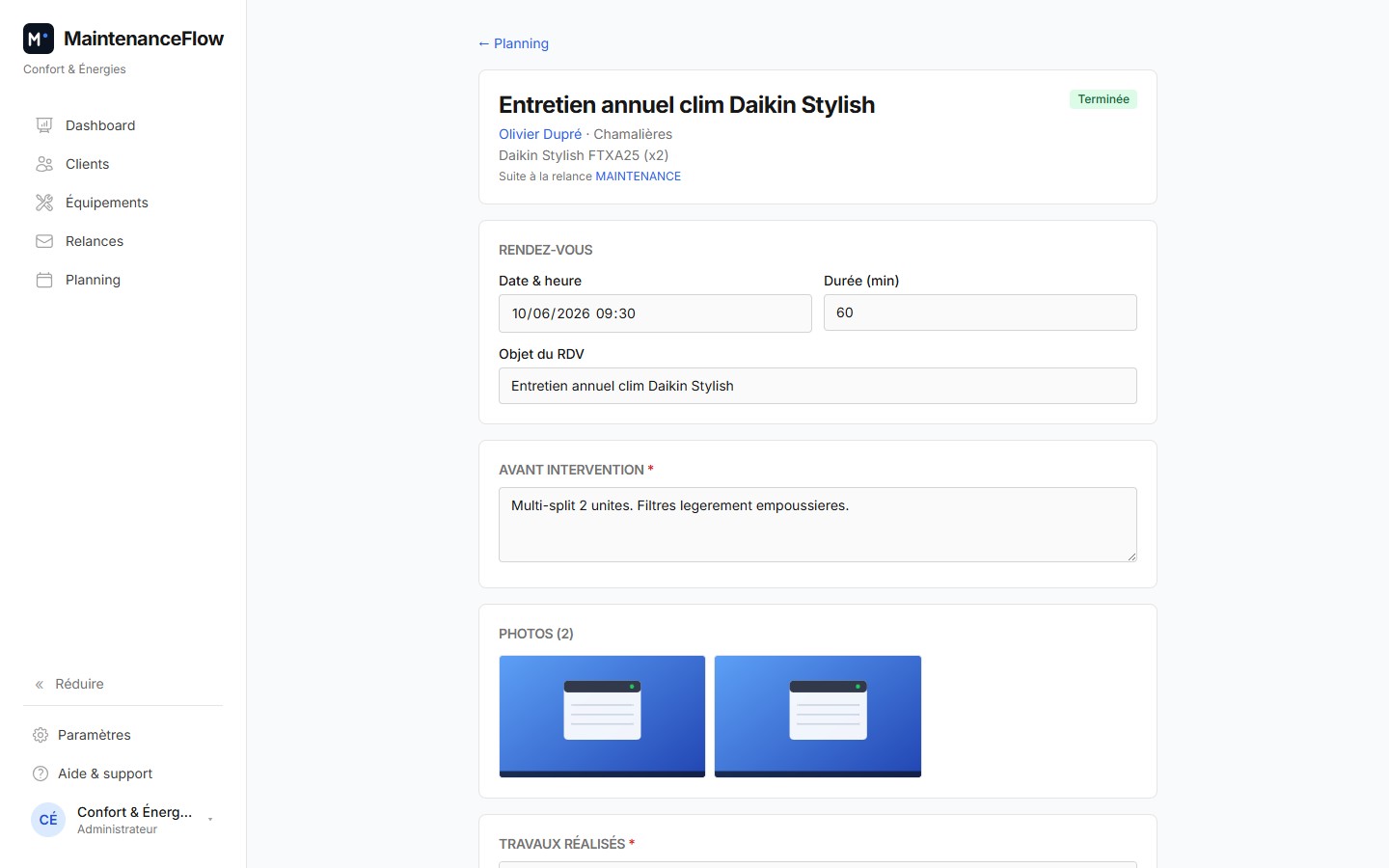This screenshot has width=1389, height=868.
Task: Expand the Confort & Énergies account menu
Action: (210, 820)
